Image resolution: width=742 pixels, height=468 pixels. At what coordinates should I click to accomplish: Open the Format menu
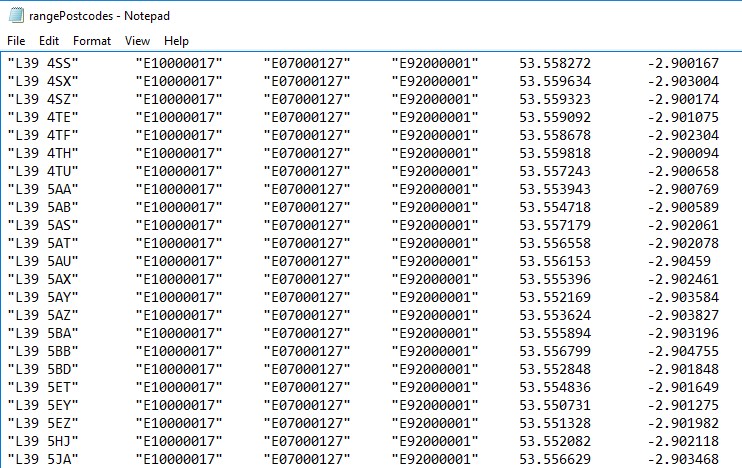92,41
